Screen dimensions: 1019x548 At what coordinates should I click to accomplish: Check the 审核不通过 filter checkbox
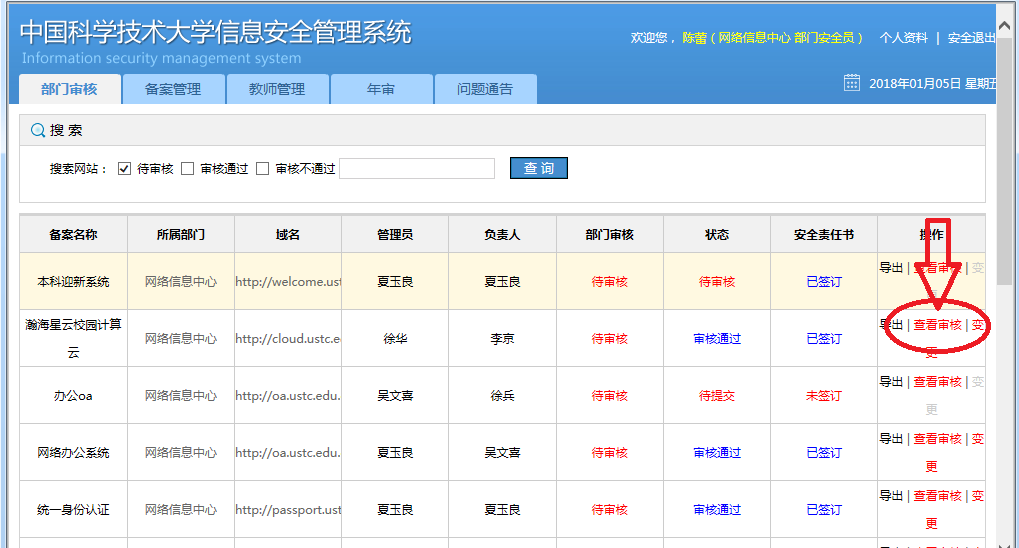click(263, 168)
